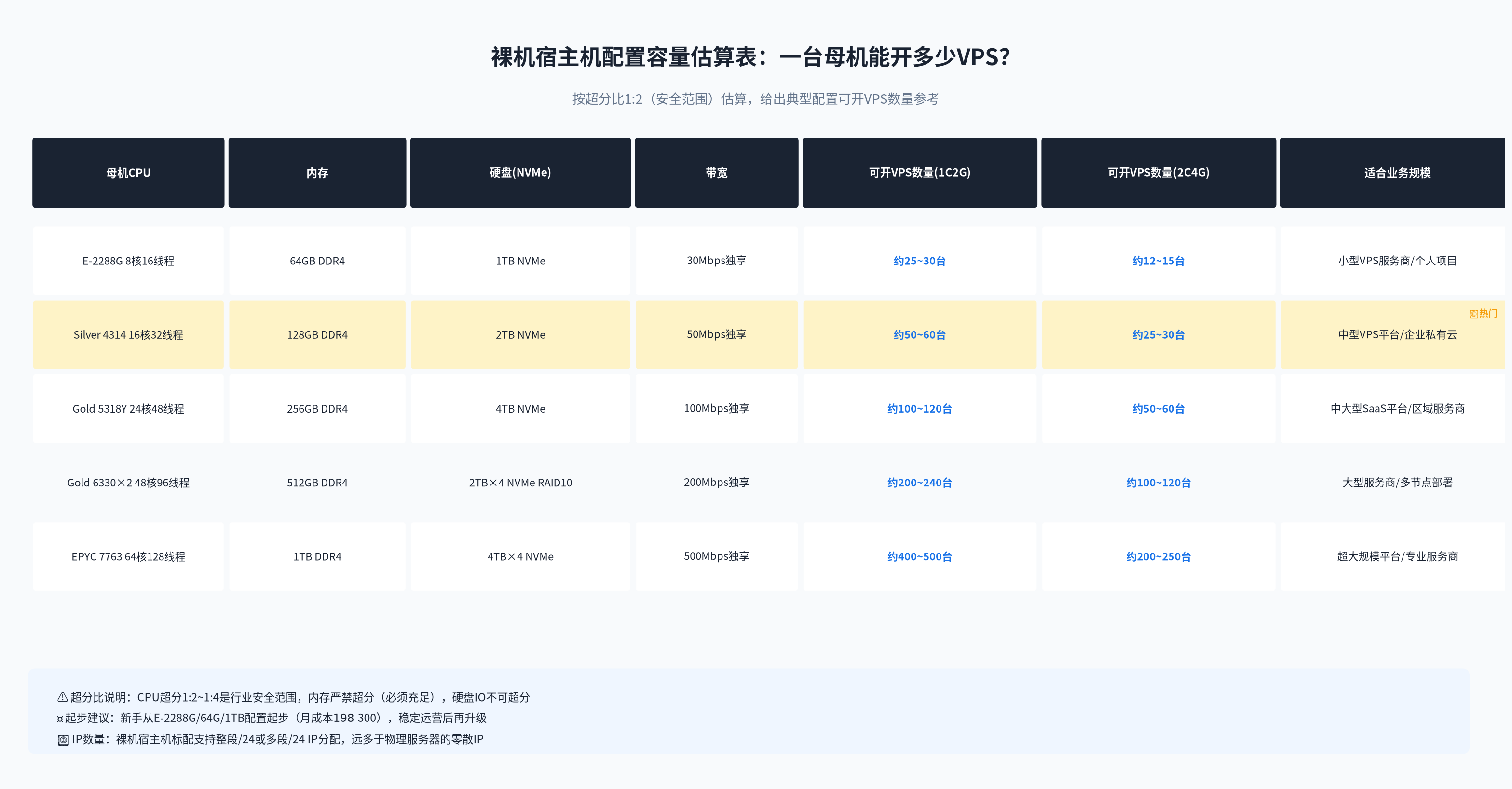
Task: Click the Silver 4314 16核32线程 cell
Action: [128, 335]
